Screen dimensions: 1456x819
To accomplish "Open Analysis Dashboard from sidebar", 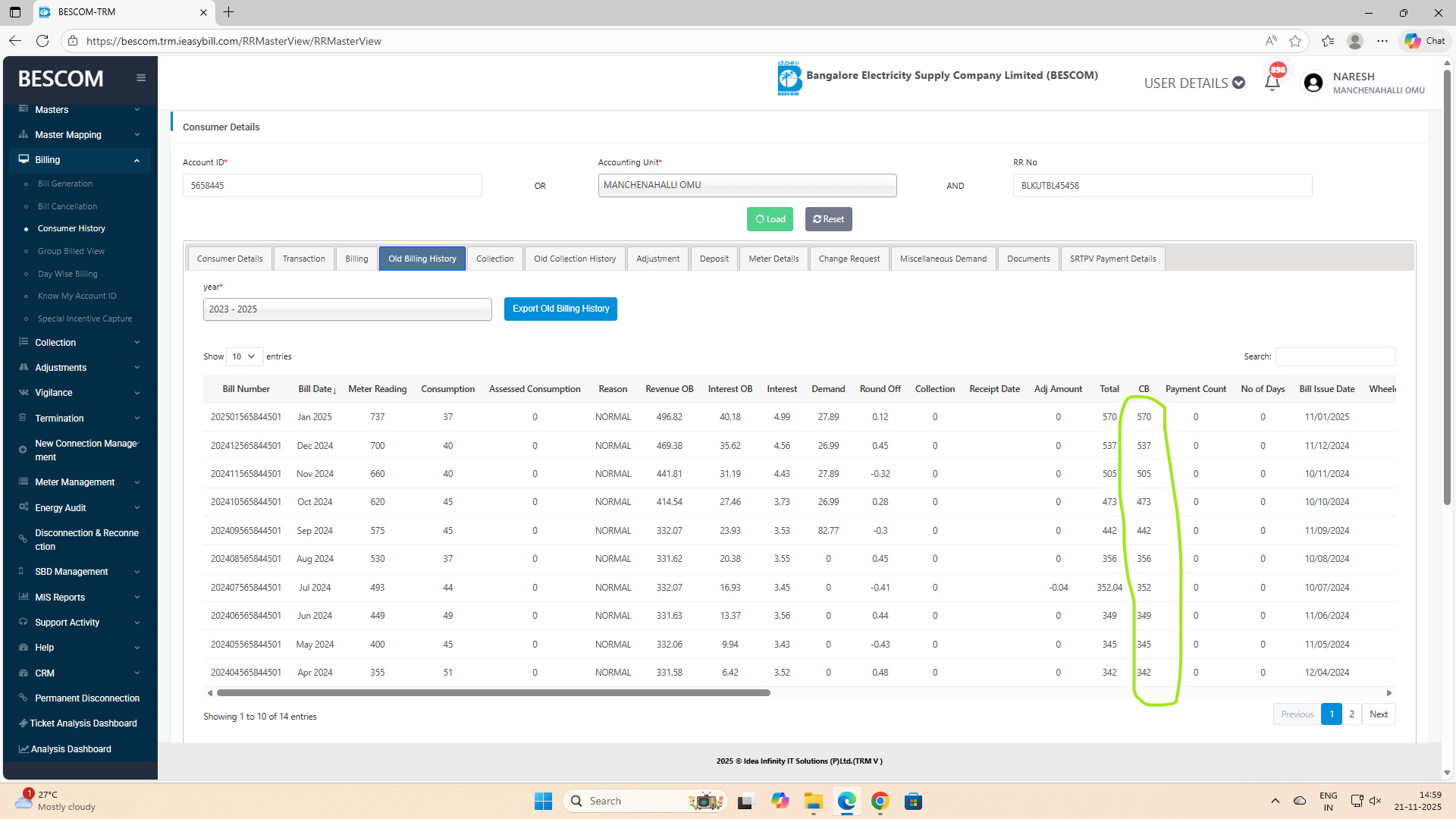I will click(71, 749).
